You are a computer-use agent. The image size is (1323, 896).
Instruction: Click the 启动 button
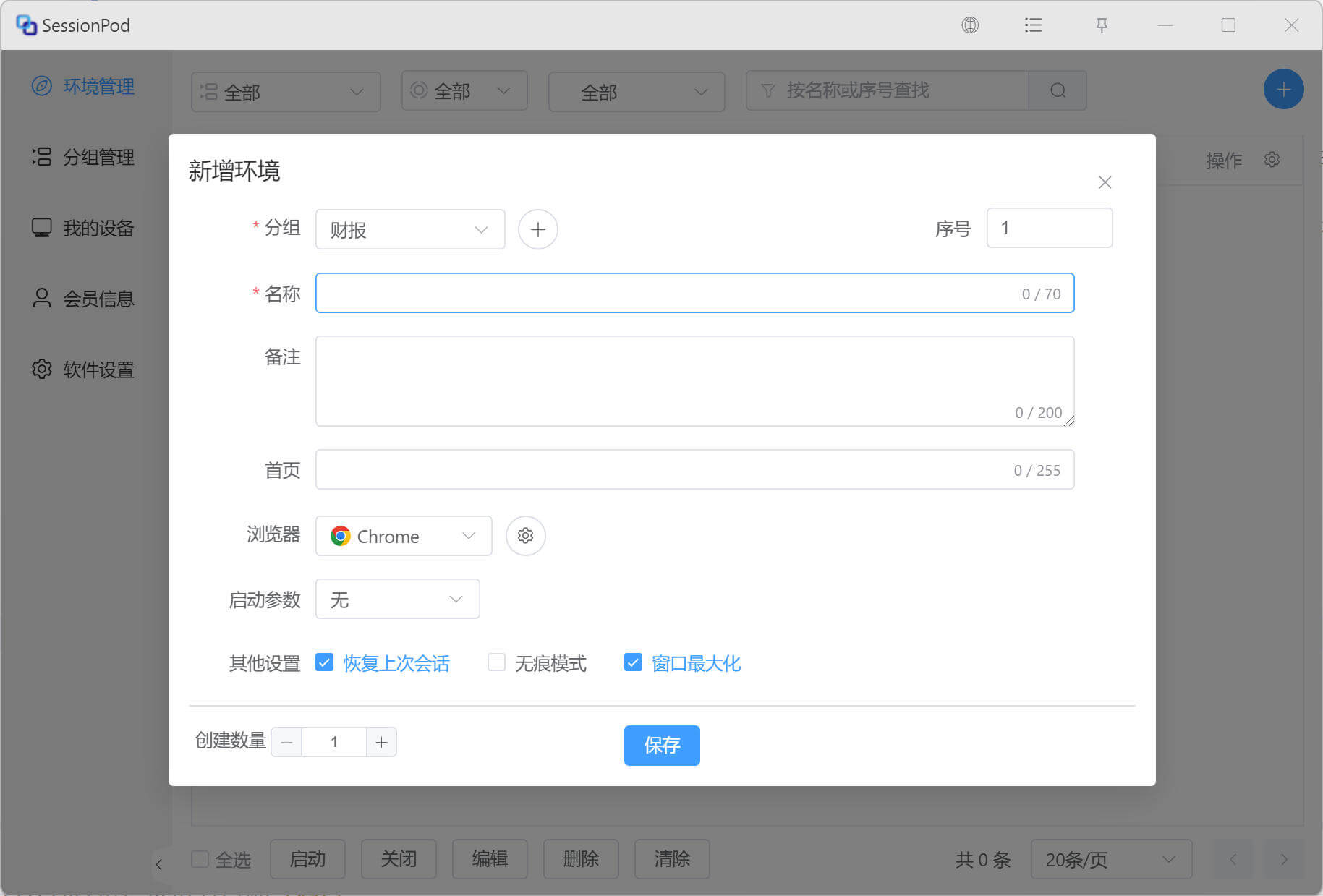[x=307, y=859]
